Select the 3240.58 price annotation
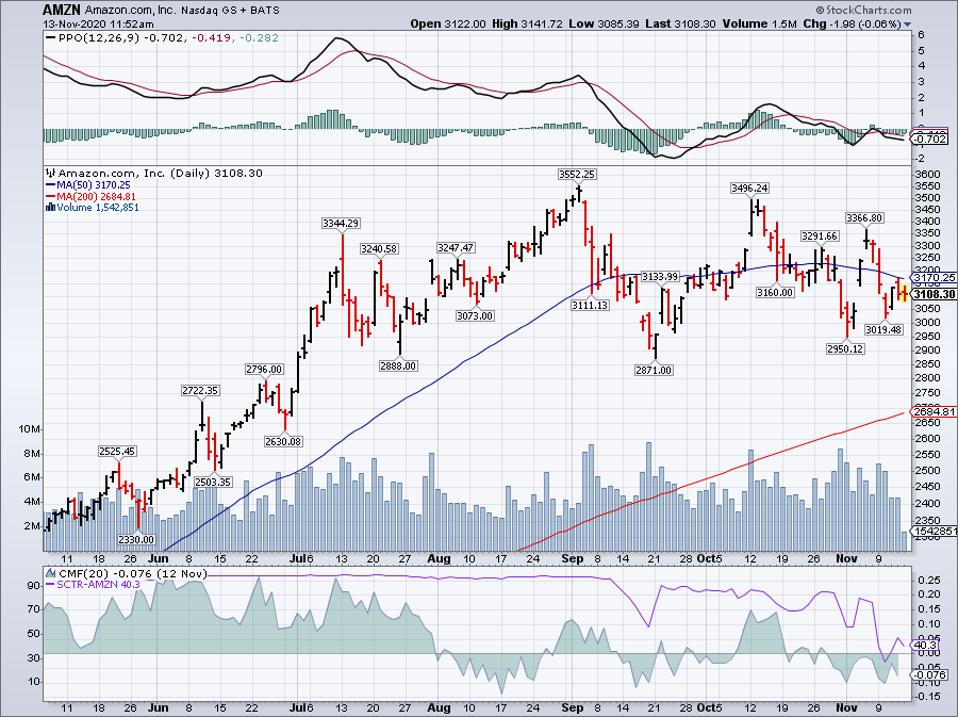 pos(379,249)
